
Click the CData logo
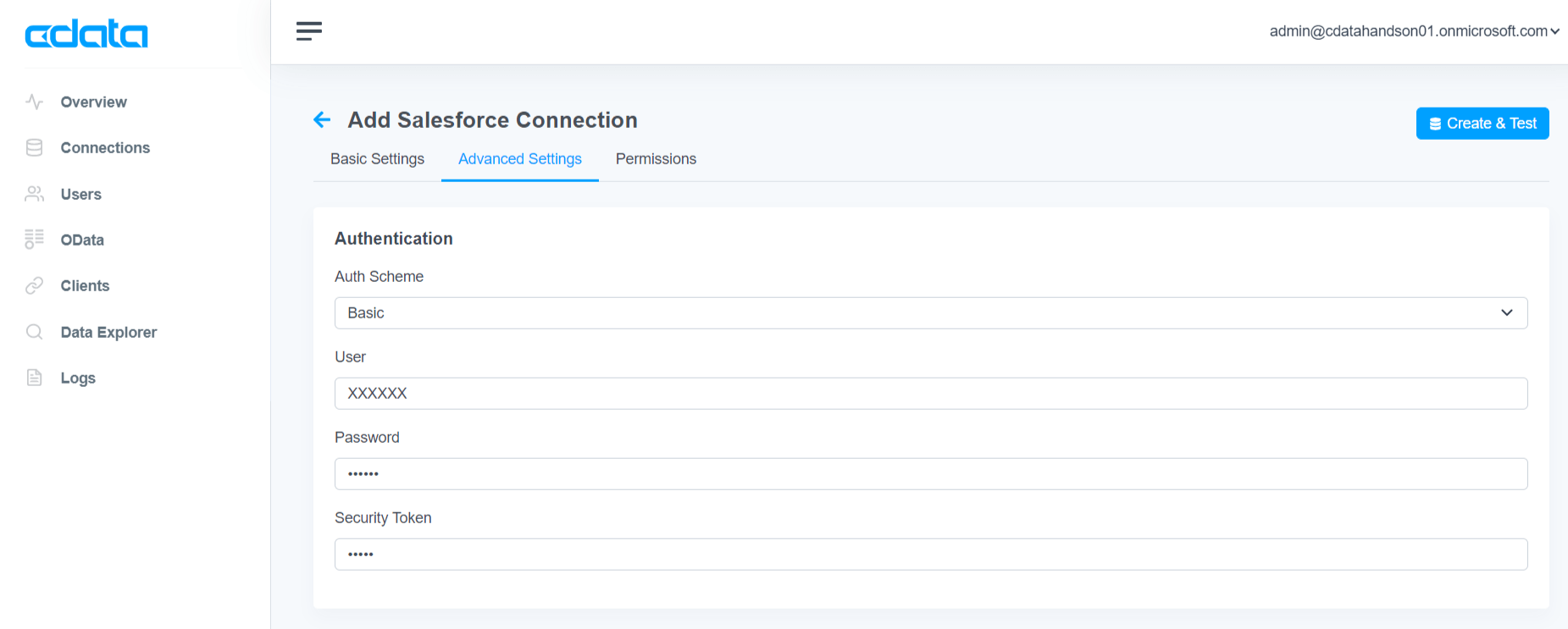tap(86, 34)
